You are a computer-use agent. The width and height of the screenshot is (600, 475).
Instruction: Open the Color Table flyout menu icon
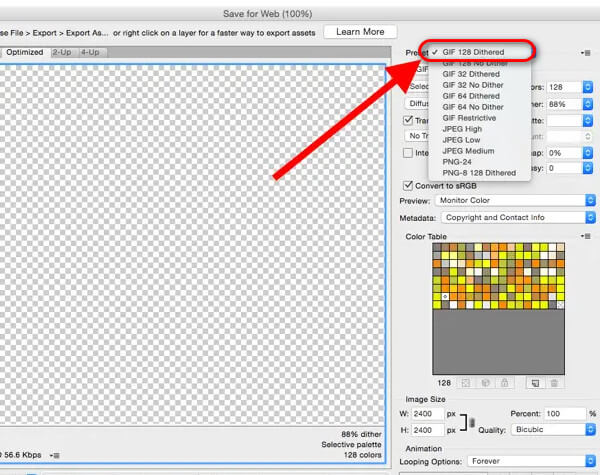[584, 237]
